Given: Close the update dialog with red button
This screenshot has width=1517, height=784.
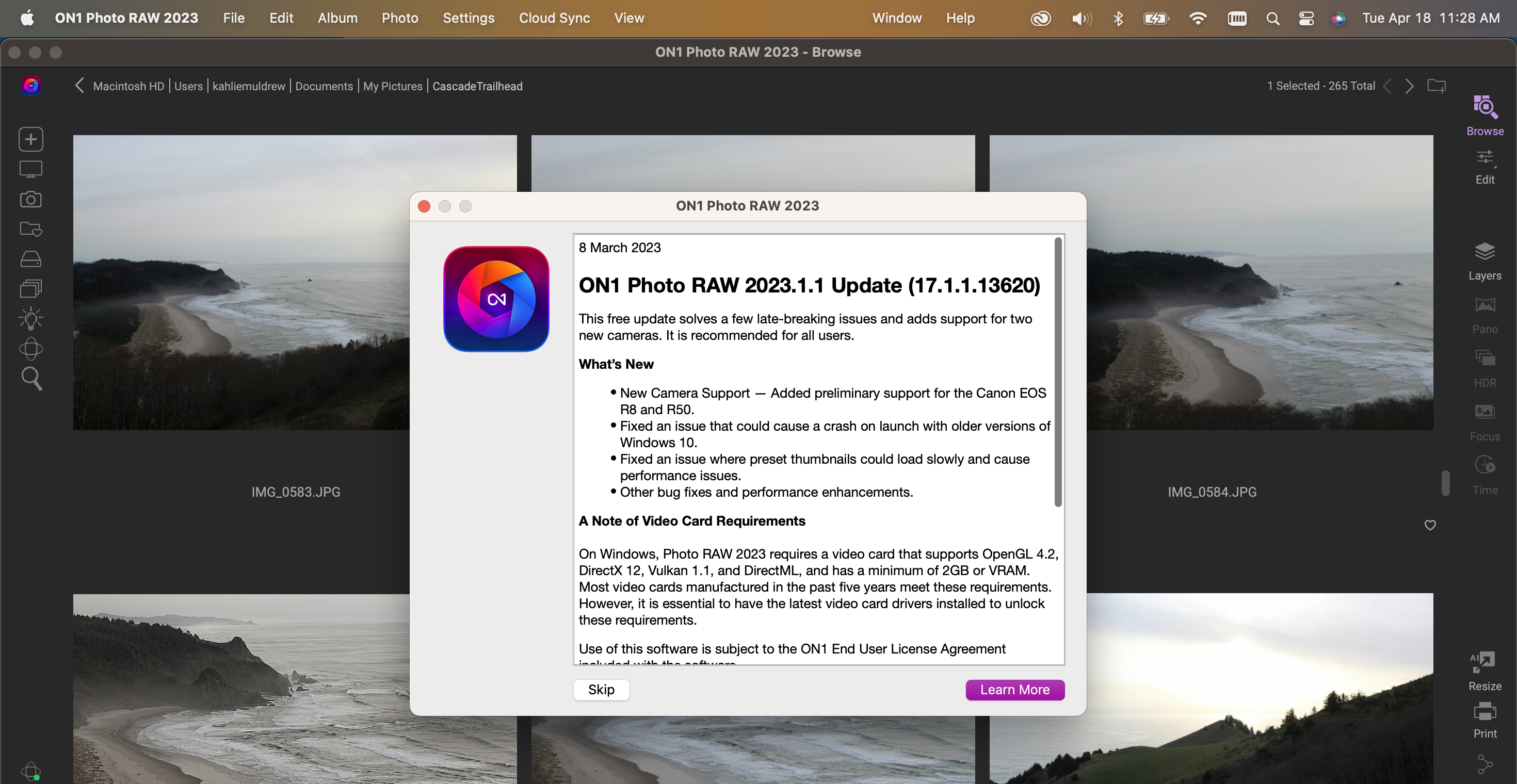Looking at the screenshot, I should (424, 206).
